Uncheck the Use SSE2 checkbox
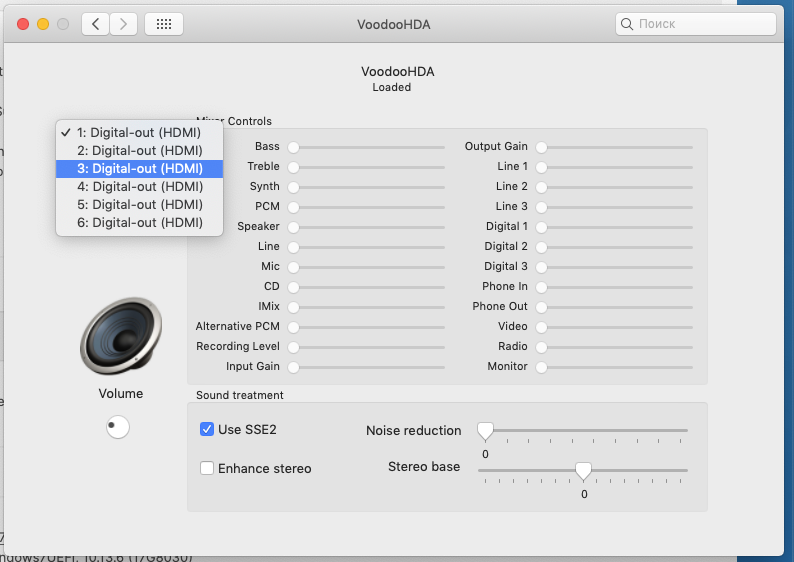The height and width of the screenshot is (562, 794). click(x=207, y=429)
